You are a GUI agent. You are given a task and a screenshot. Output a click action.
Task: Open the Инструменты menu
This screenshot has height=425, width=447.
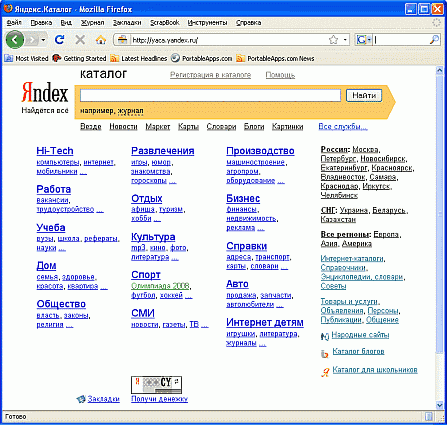[207, 23]
